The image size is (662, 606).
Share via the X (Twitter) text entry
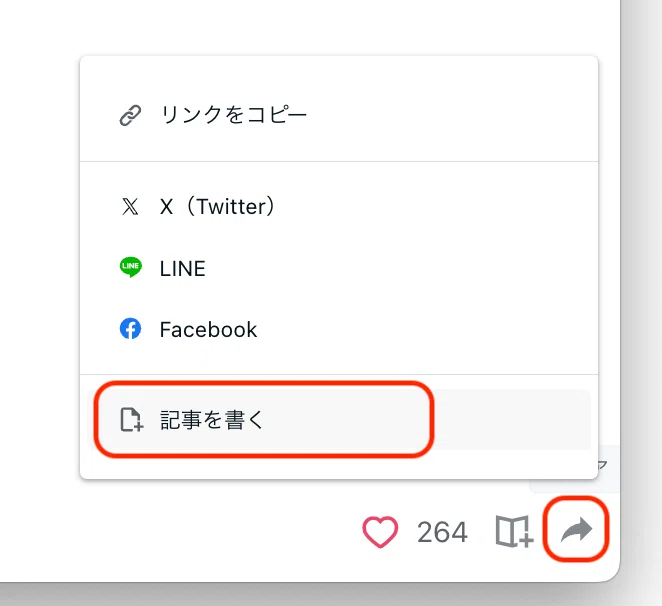[x=217, y=207]
